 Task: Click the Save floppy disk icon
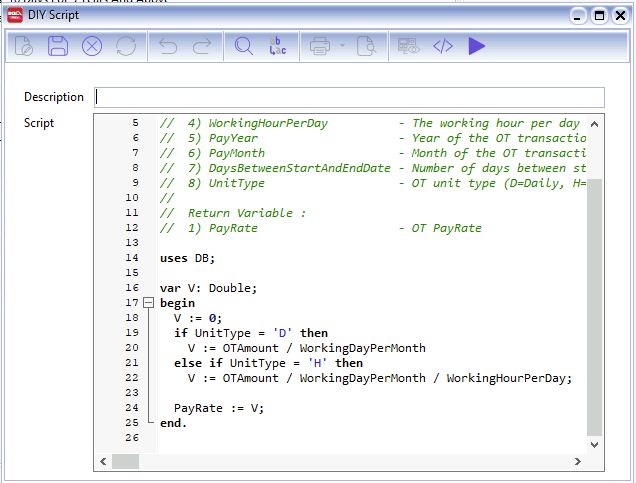click(x=58, y=46)
